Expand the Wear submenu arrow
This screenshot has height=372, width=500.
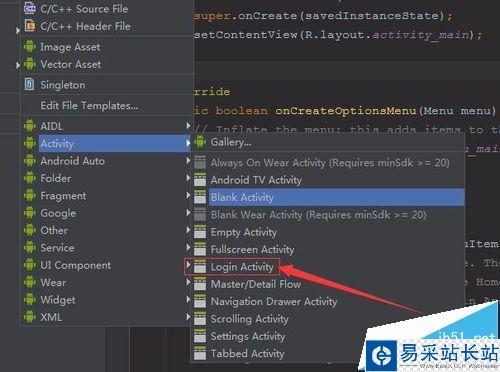pos(188,282)
